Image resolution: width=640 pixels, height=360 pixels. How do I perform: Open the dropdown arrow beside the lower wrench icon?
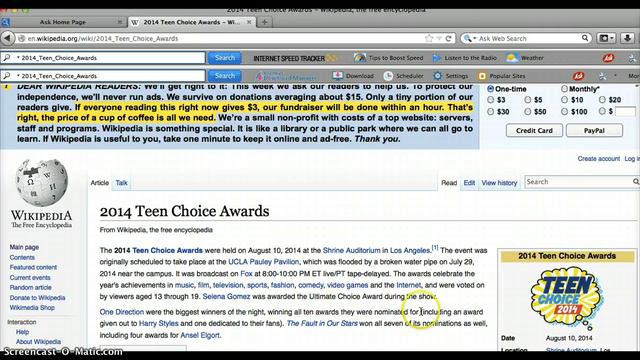pos(615,76)
